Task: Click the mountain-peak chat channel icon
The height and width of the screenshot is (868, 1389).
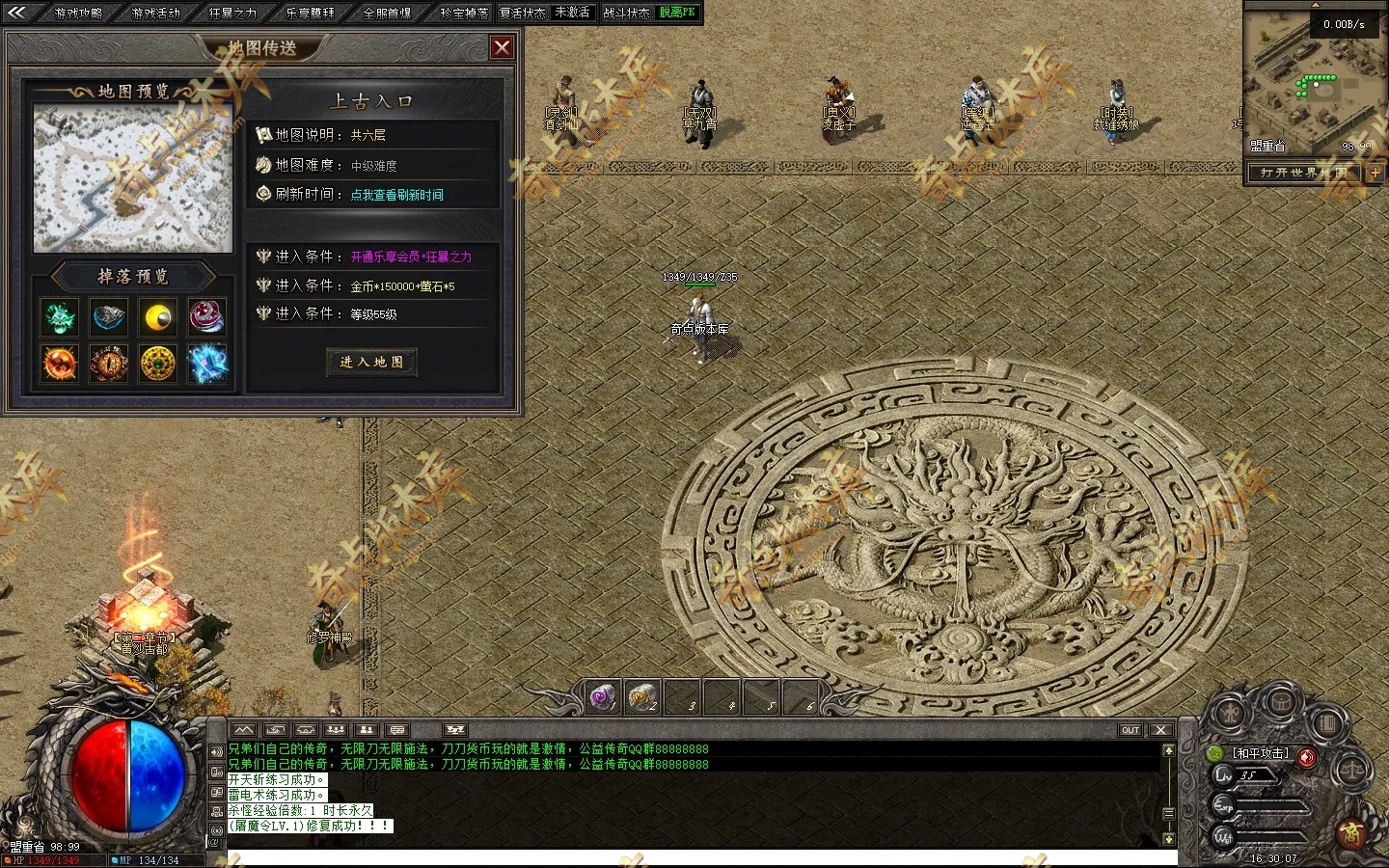Action: click(244, 730)
